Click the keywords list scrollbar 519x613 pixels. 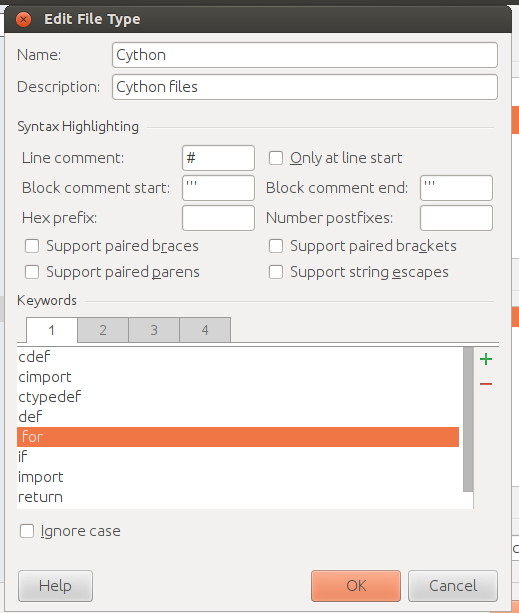coord(468,419)
